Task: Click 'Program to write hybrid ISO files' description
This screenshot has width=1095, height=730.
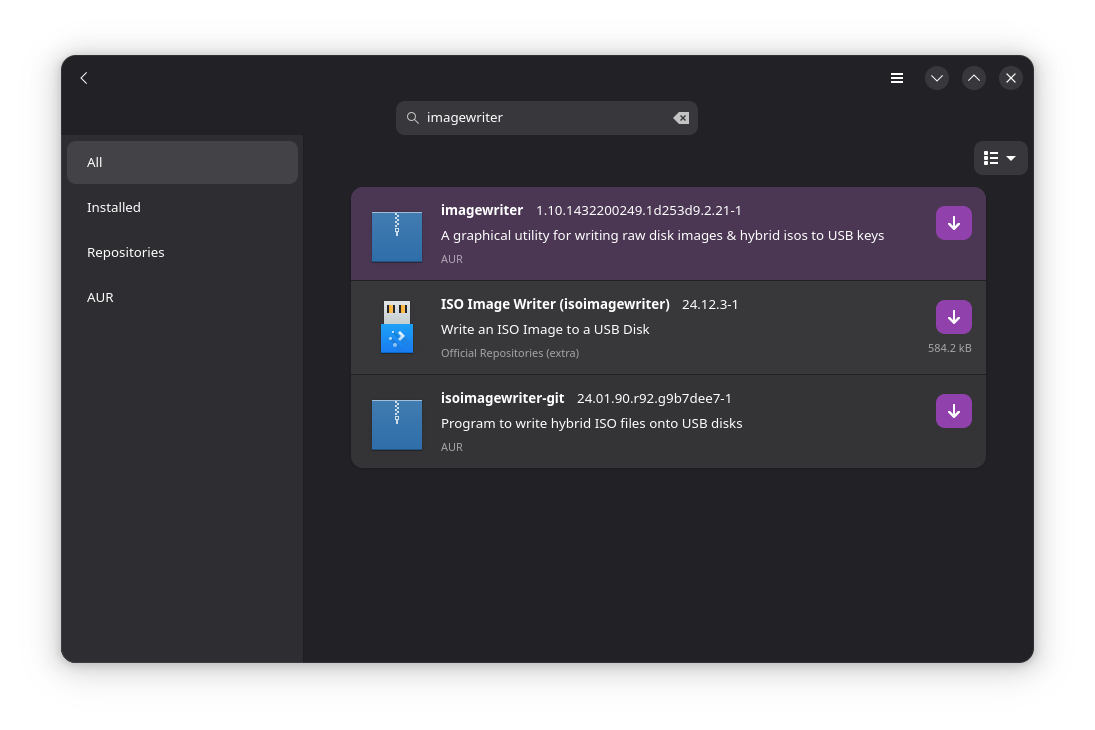Action: pyautogui.click(x=591, y=423)
